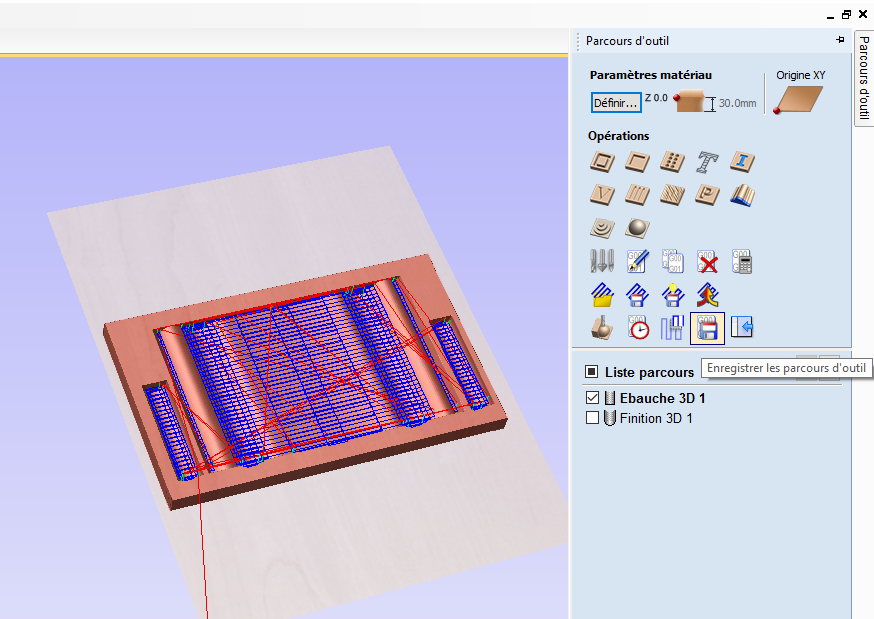Open the preview toolpaths simulation icon
The height and width of the screenshot is (619, 874).
pos(602,328)
